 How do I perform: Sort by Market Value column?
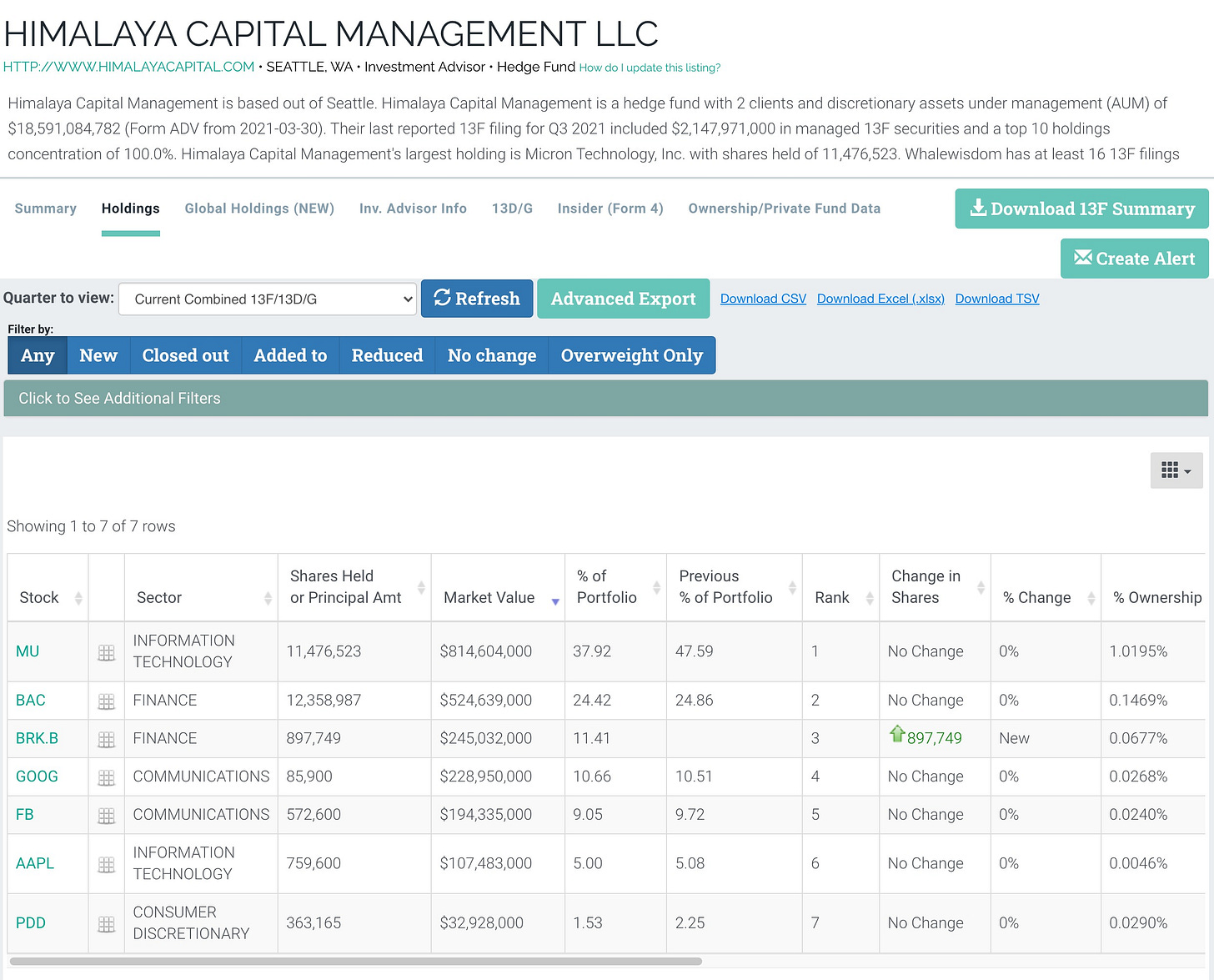[x=498, y=587]
